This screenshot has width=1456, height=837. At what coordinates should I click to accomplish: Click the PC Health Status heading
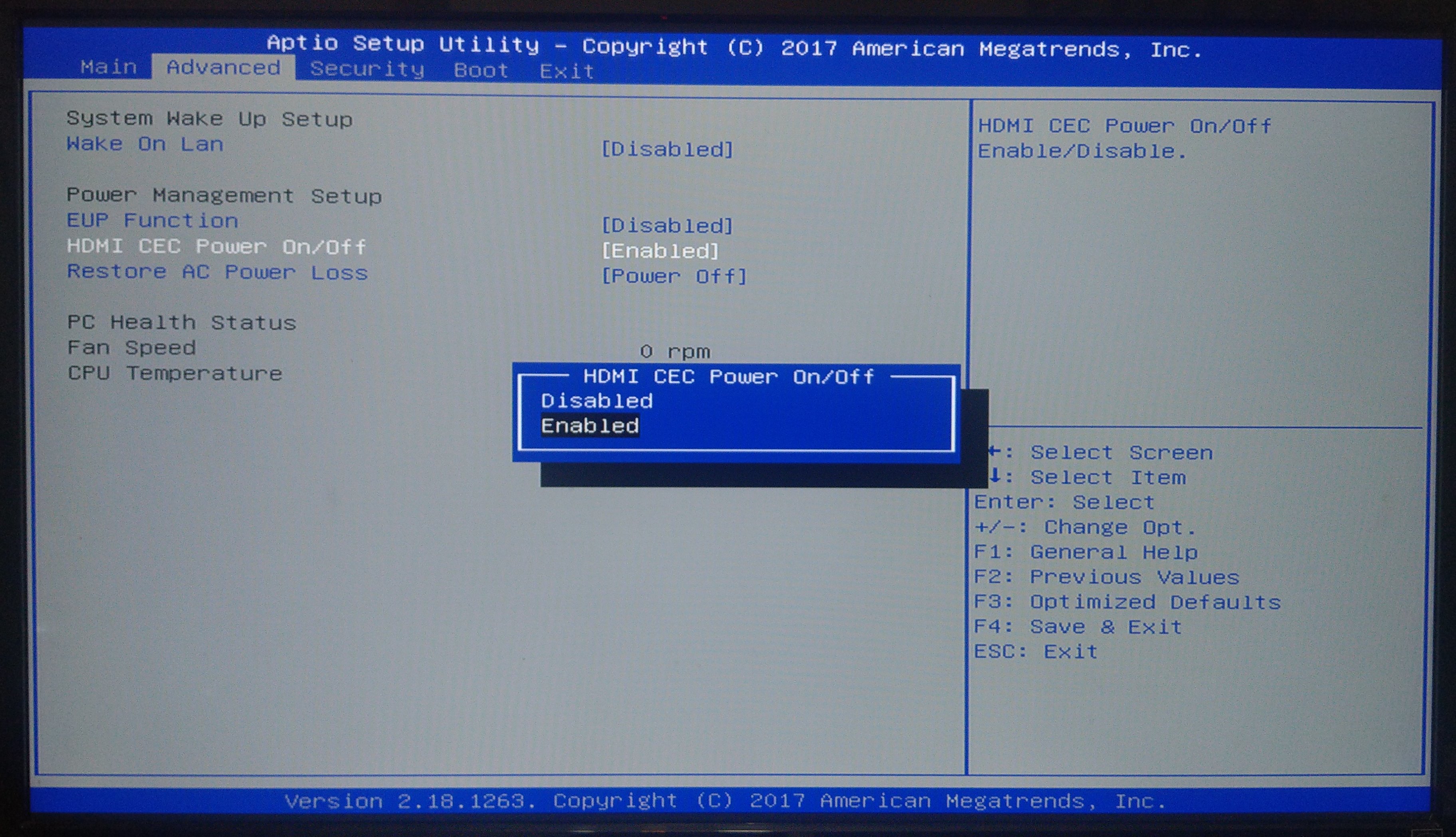point(182,322)
